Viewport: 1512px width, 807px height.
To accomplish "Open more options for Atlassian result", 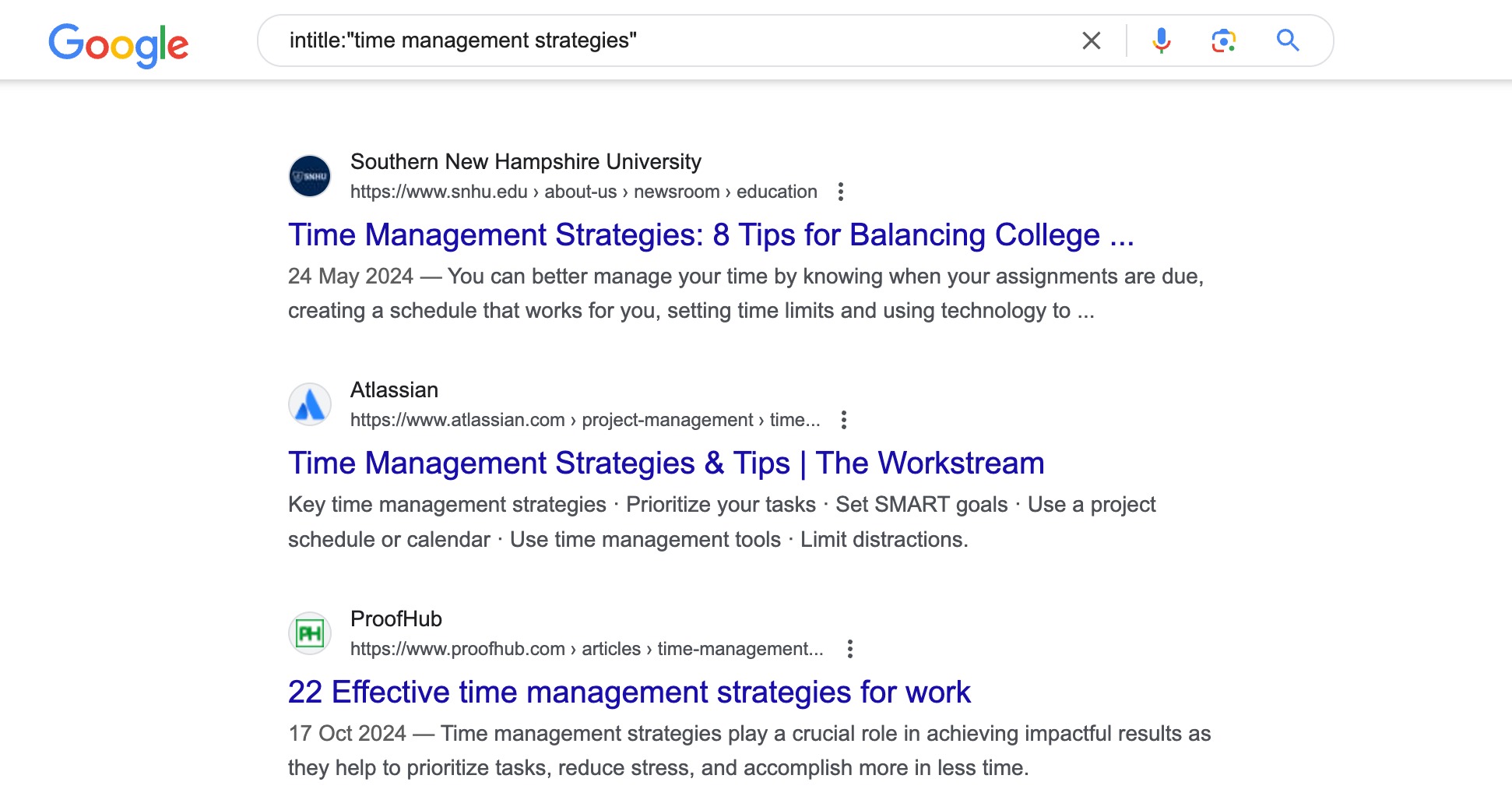I will pos(843,420).
